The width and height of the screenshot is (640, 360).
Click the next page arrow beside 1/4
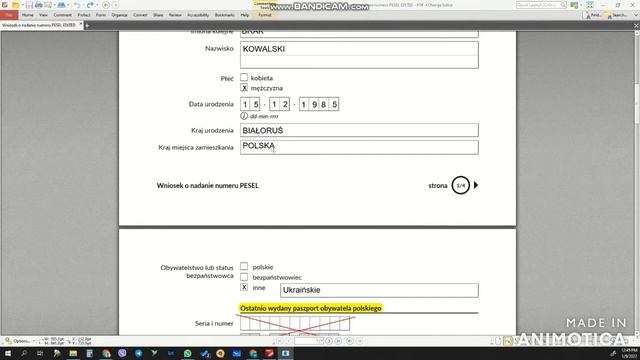click(476, 185)
